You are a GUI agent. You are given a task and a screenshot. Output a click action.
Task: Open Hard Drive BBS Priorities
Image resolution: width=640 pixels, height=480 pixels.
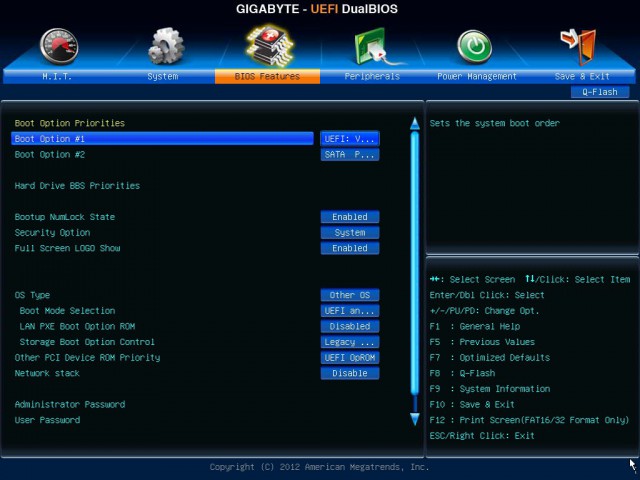(x=77, y=186)
